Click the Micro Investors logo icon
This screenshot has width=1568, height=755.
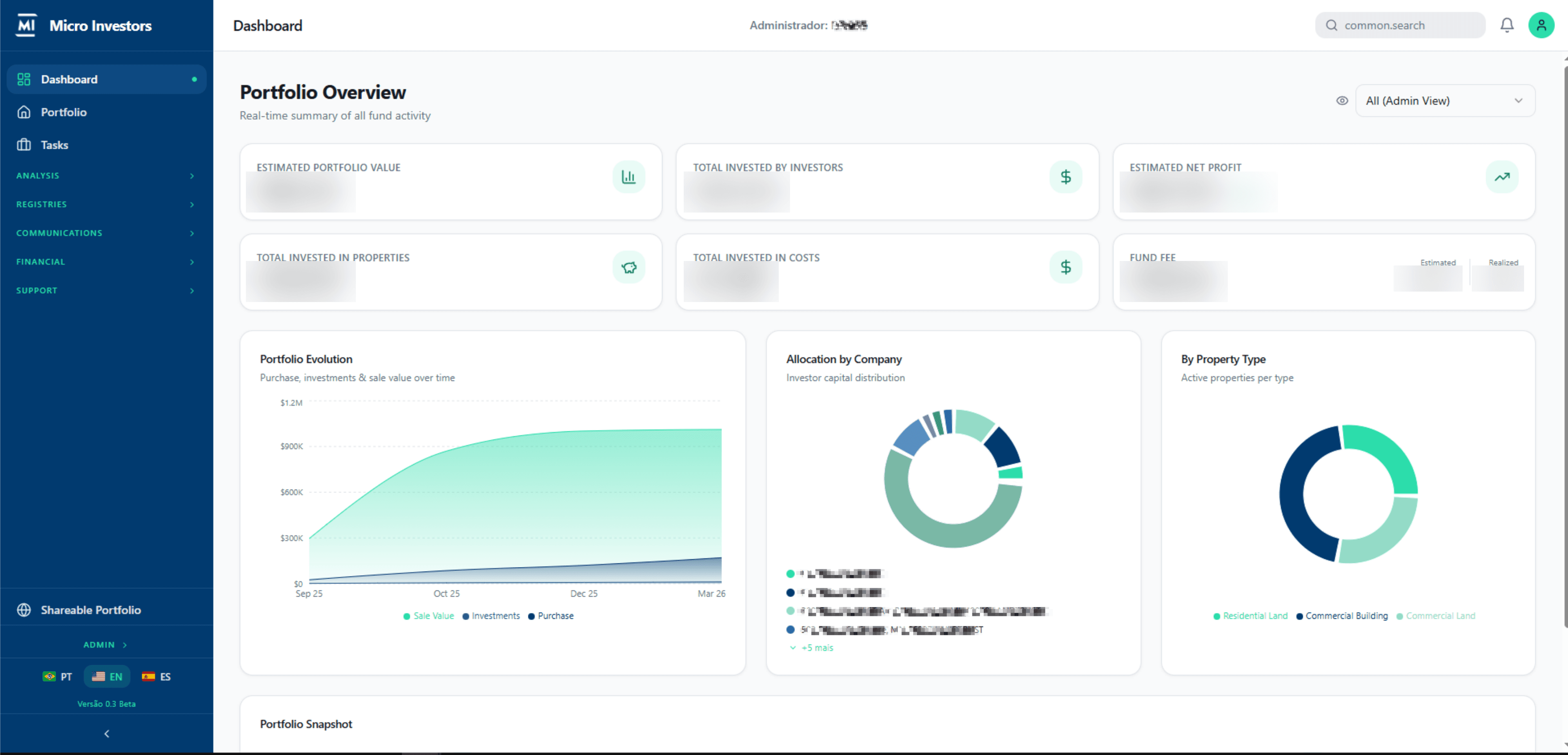point(26,25)
